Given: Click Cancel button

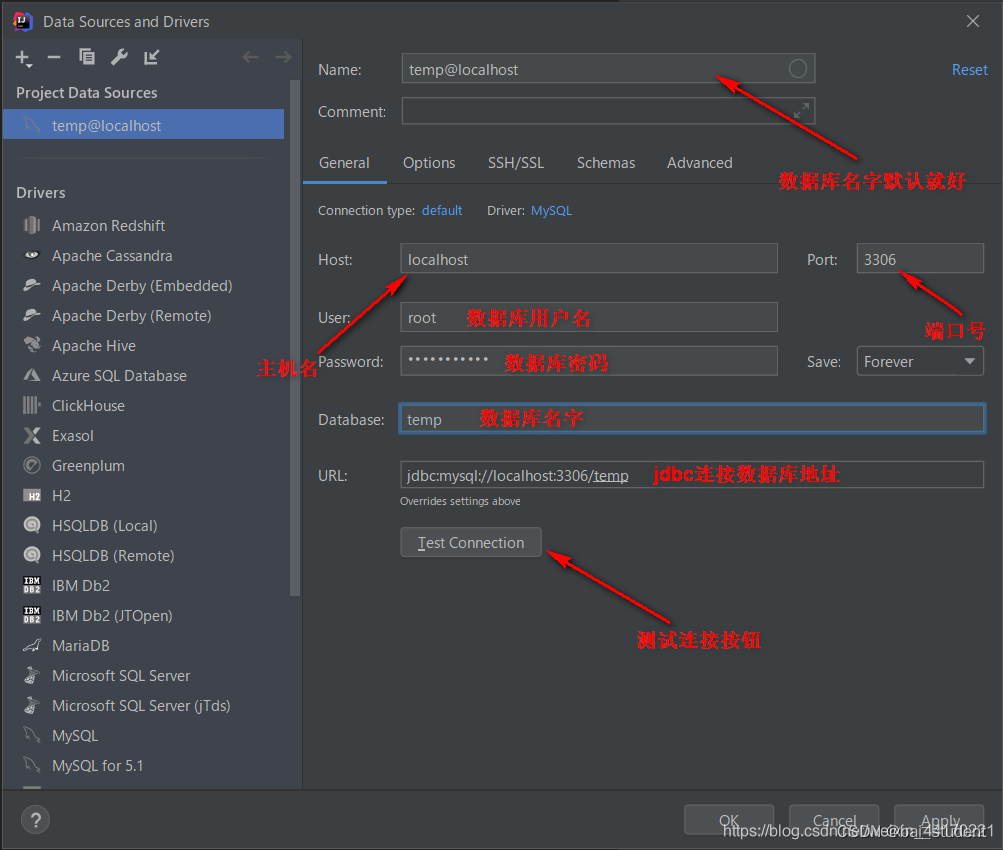Looking at the screenshot, I should click(x=834, y=820).
